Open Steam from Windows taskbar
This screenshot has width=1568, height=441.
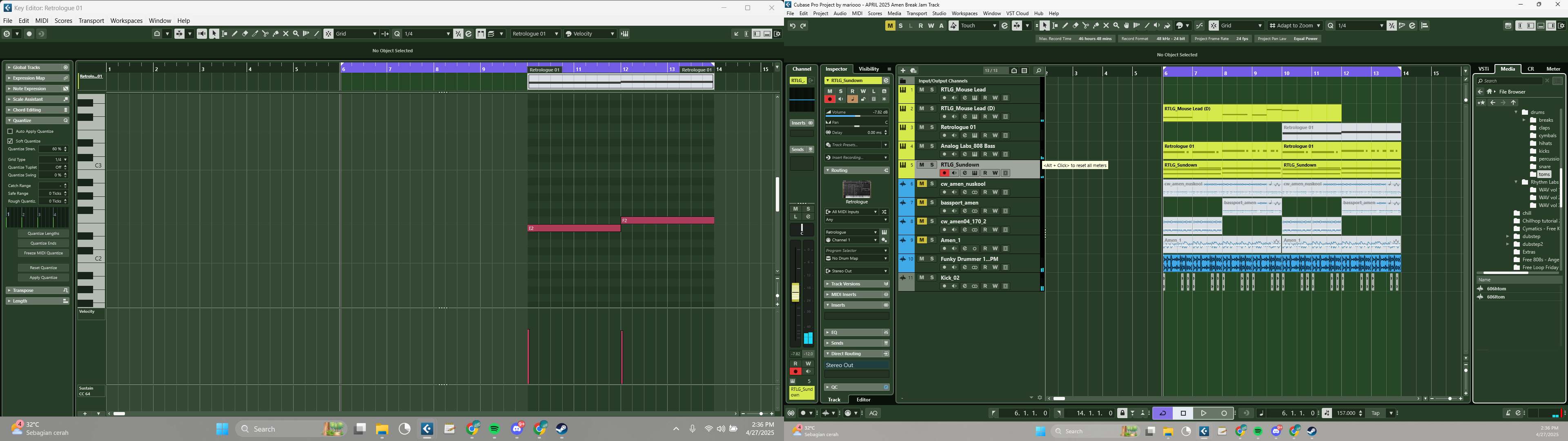pos(562,429)
